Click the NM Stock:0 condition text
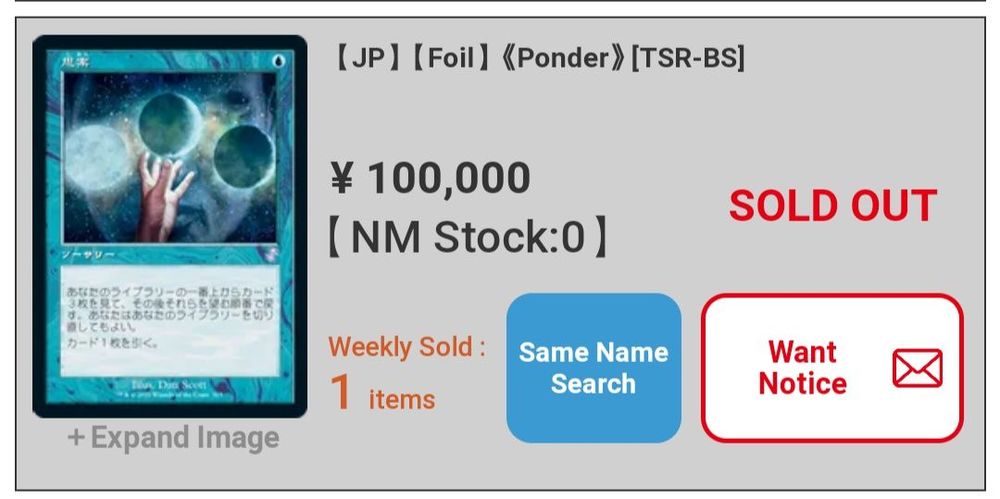Screen dimensions: 1000x499 (467, 237)
